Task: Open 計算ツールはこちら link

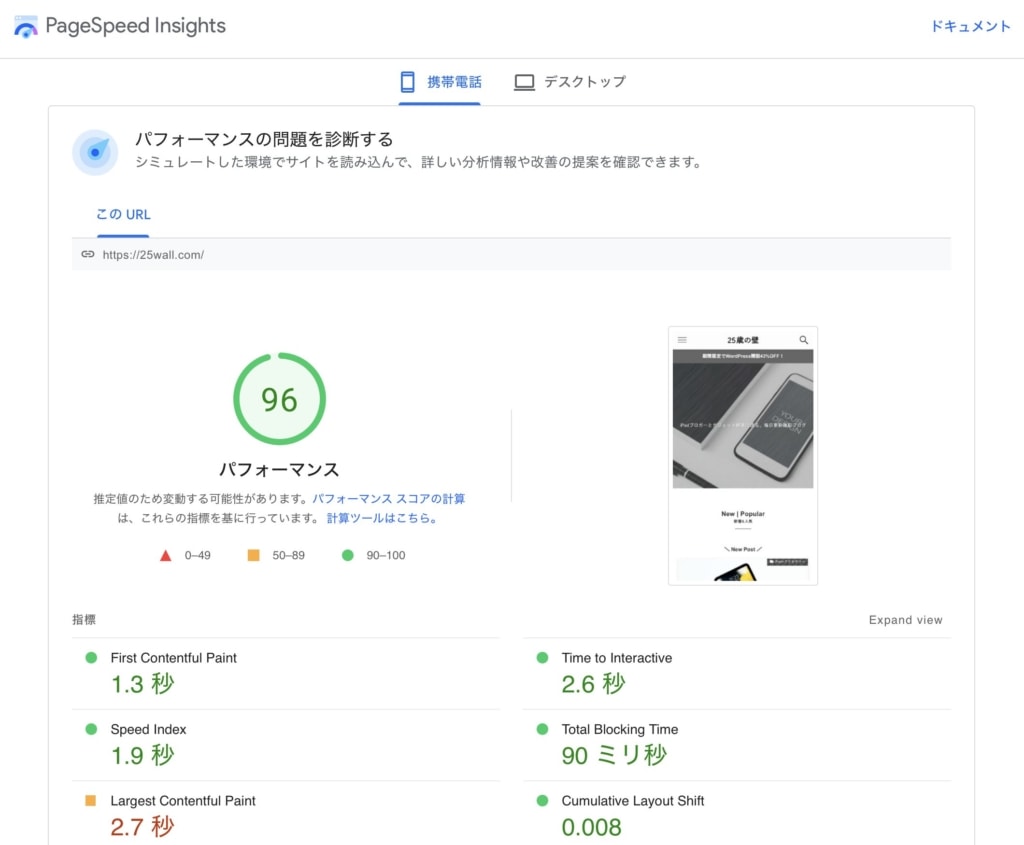Action: (382, 518)
